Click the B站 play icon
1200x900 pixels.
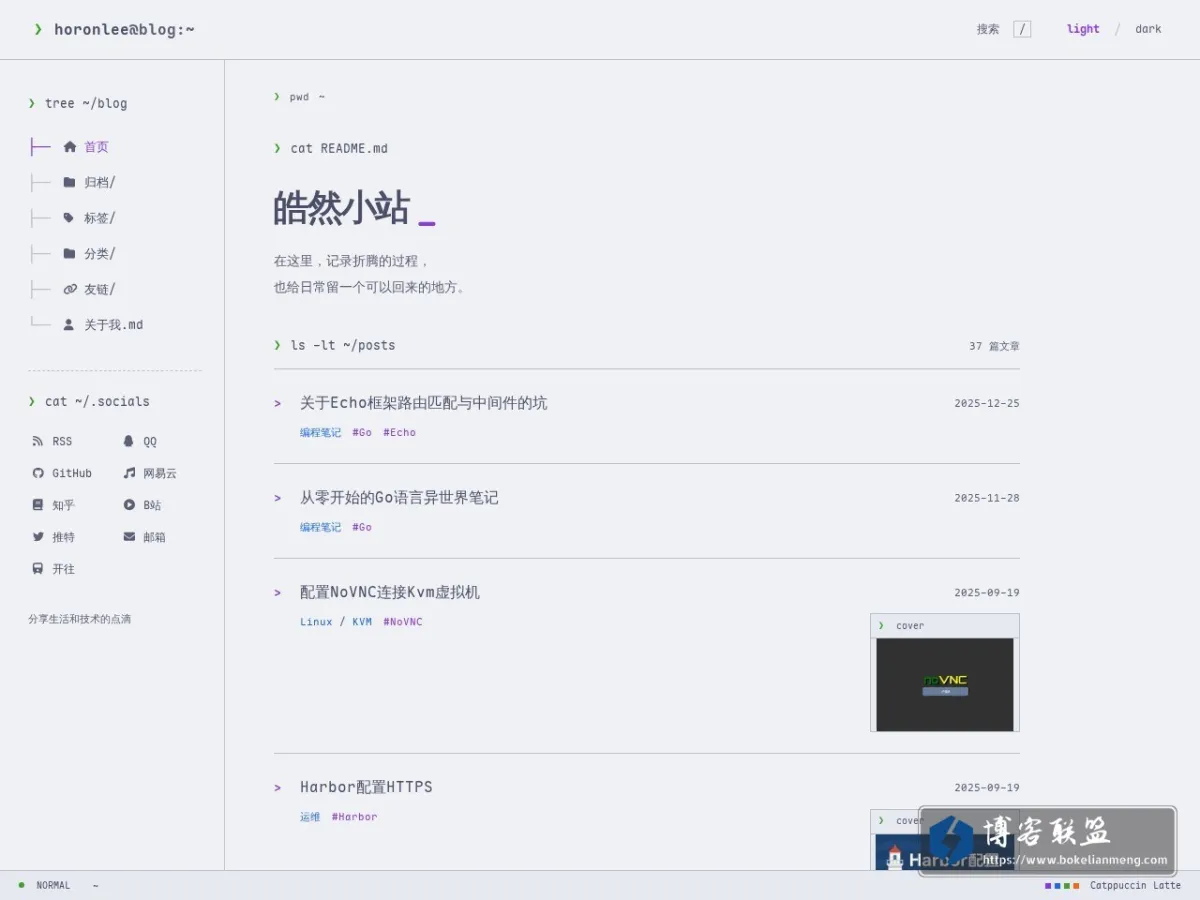coord(129,505)
